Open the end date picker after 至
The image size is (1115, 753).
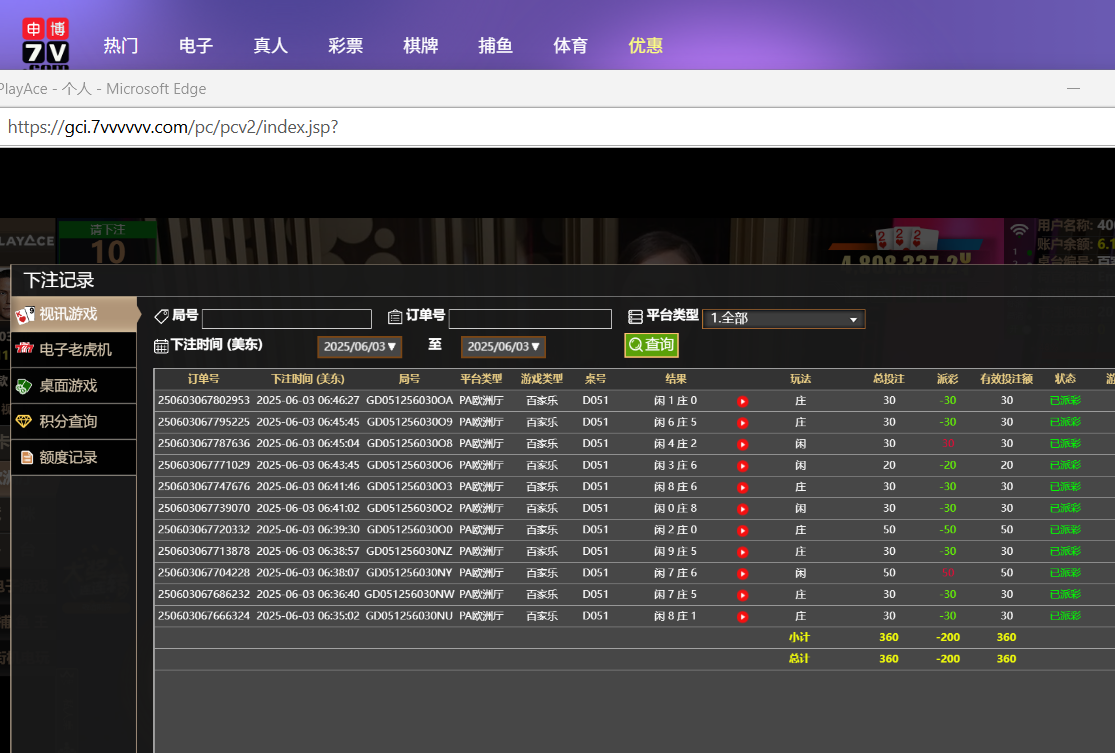click(503, 347)
